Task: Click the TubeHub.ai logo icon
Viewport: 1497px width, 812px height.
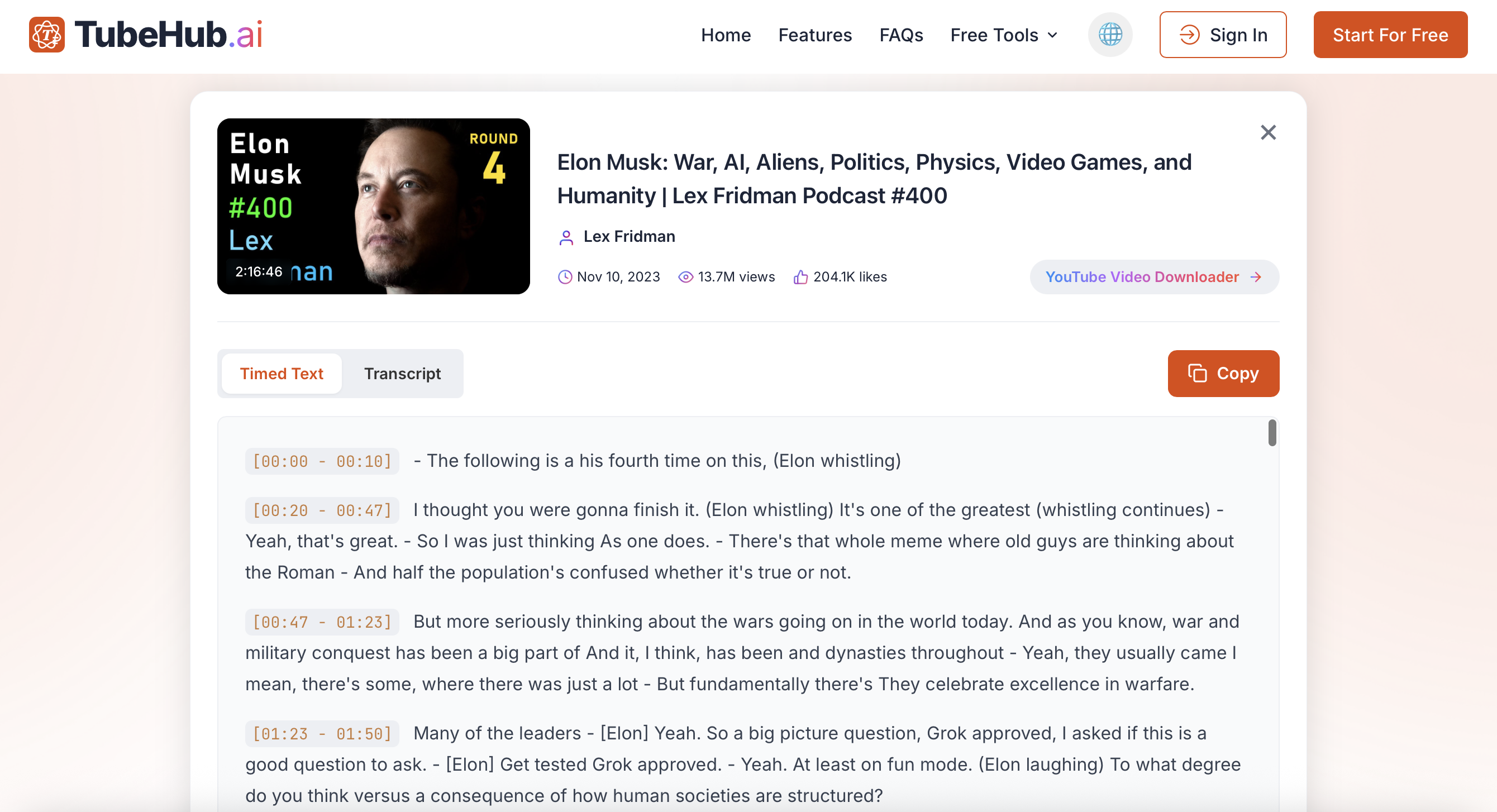Action: (46, 35)
